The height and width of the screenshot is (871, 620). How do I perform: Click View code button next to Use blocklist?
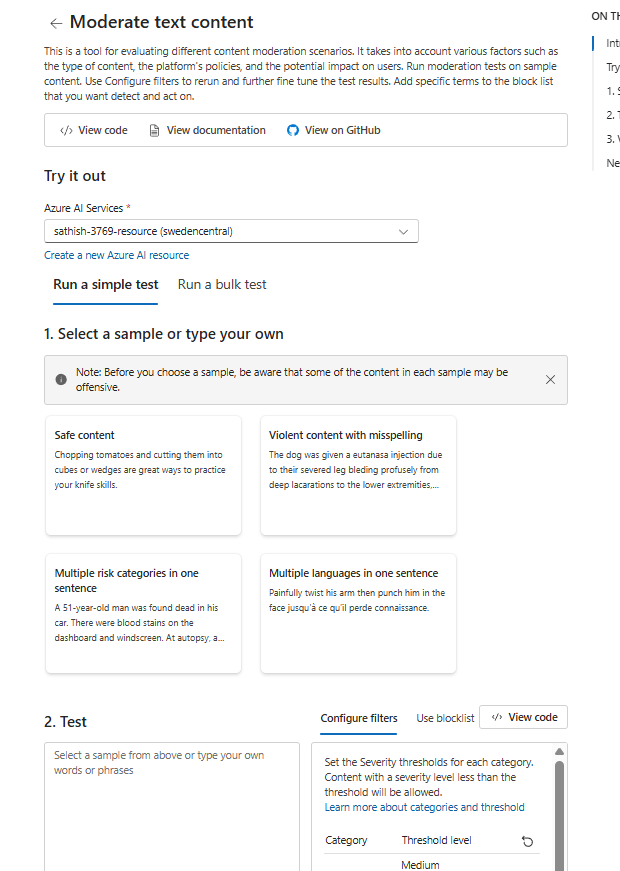[524, 717]
